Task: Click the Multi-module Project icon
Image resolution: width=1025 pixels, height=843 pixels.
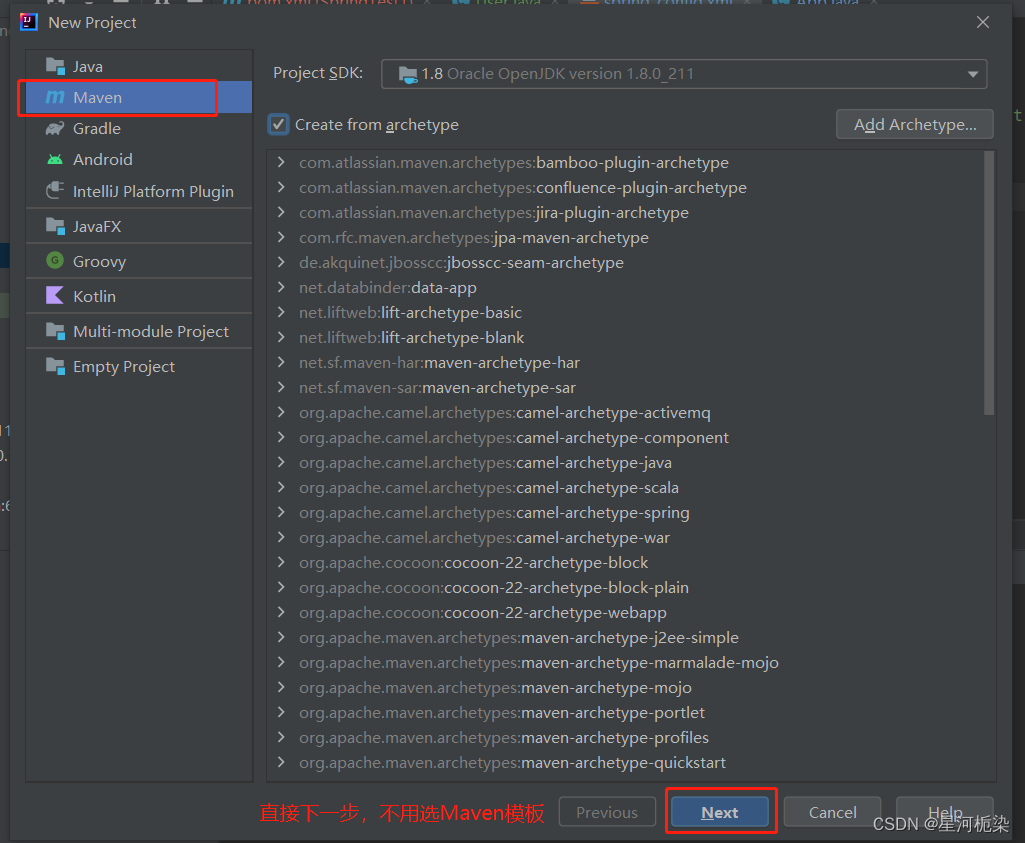Action: tap(56, 331)
